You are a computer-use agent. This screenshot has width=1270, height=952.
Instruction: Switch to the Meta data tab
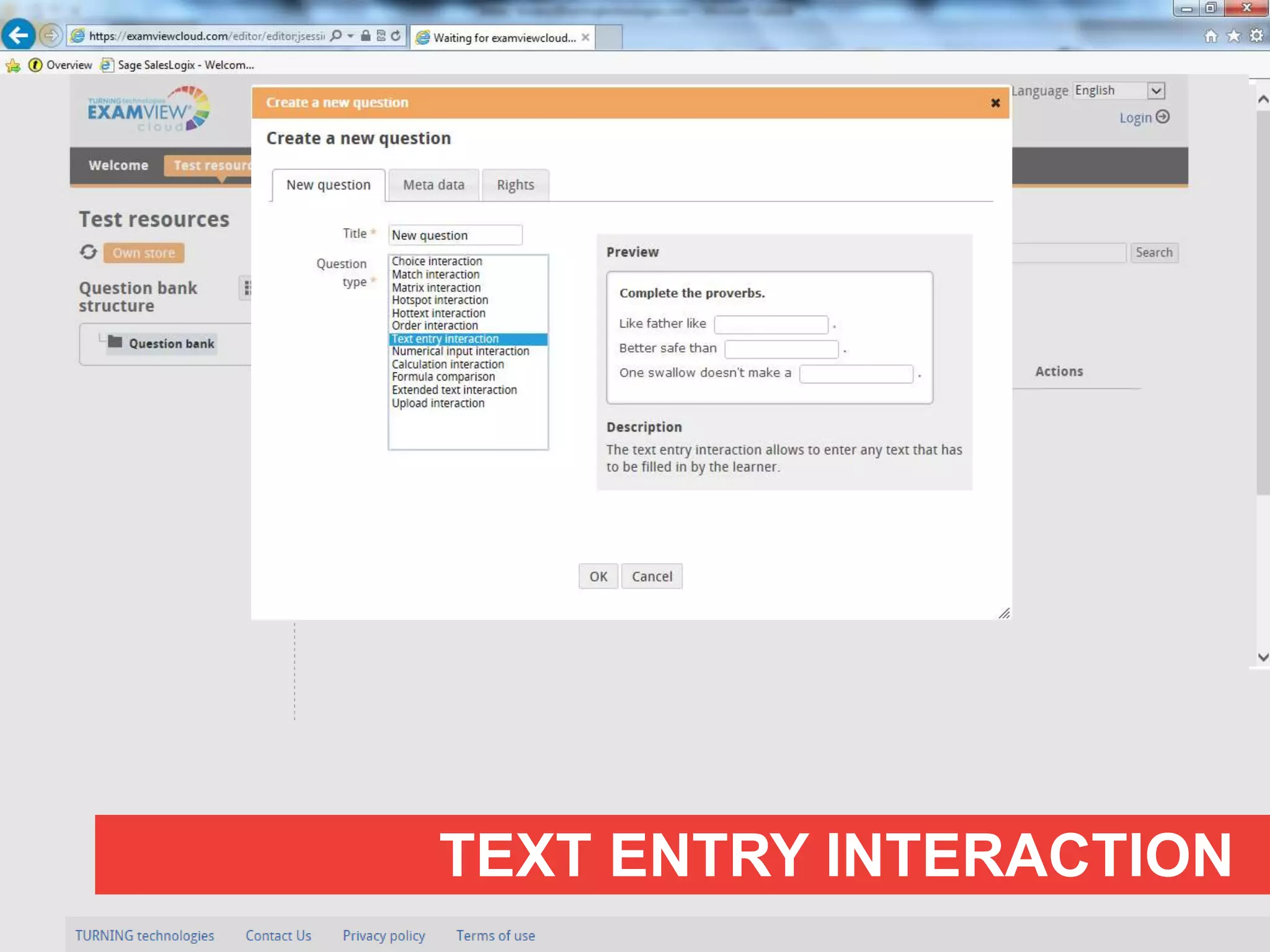pyautogui.click(x=433, y=185)
